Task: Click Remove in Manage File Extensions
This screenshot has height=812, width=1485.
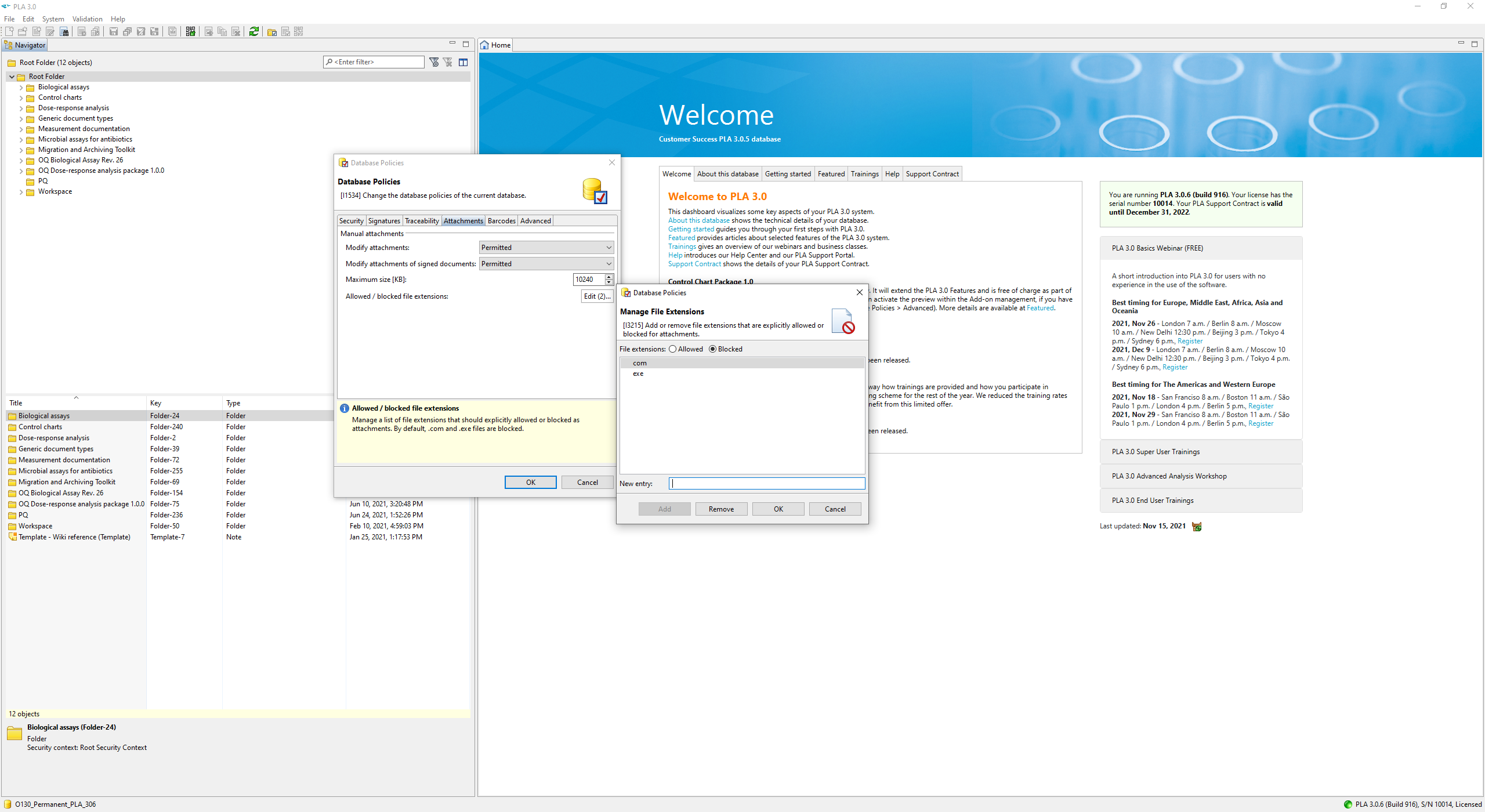Action: [721, 509]
